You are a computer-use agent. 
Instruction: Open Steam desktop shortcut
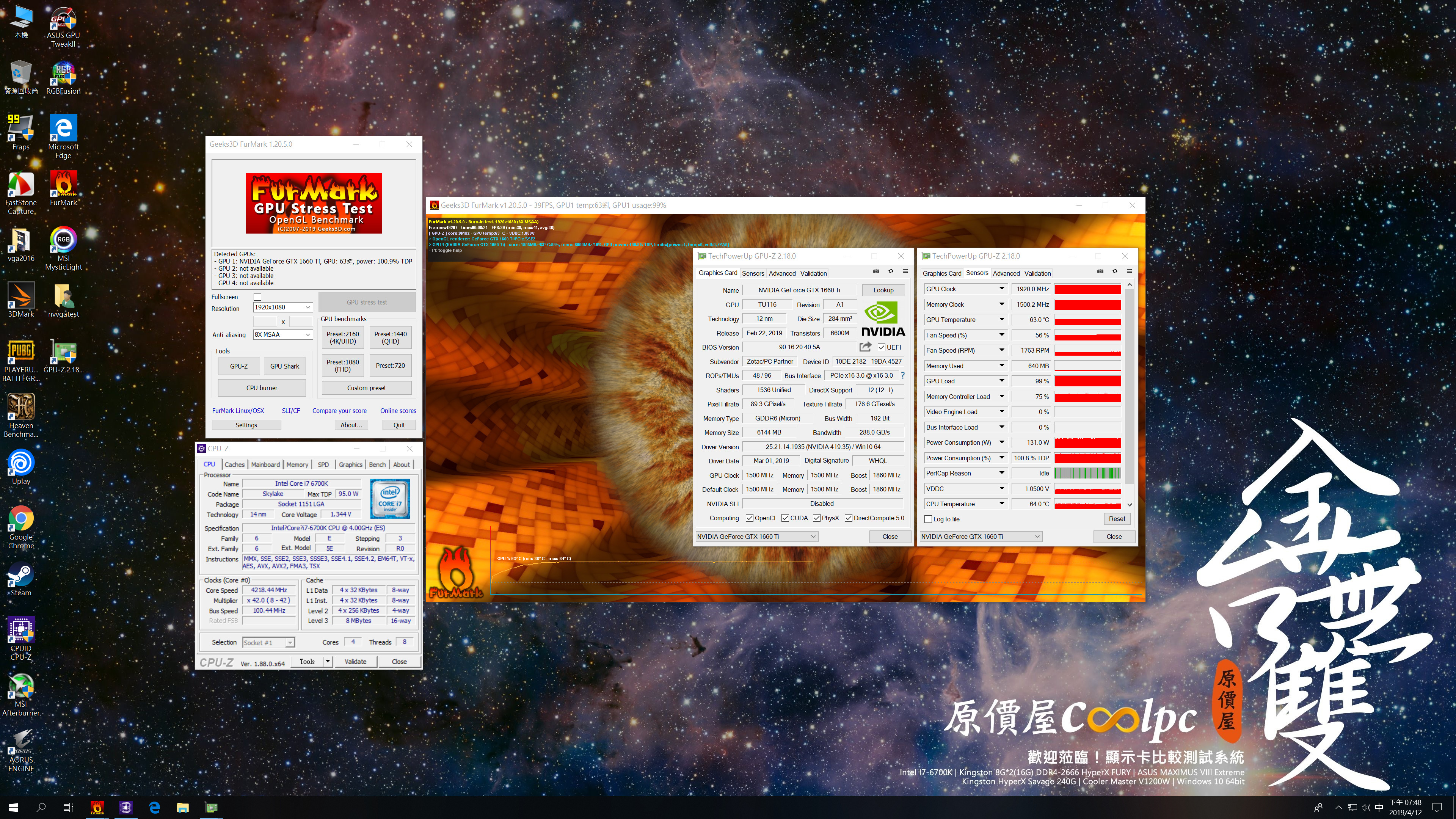coord(21,579)
